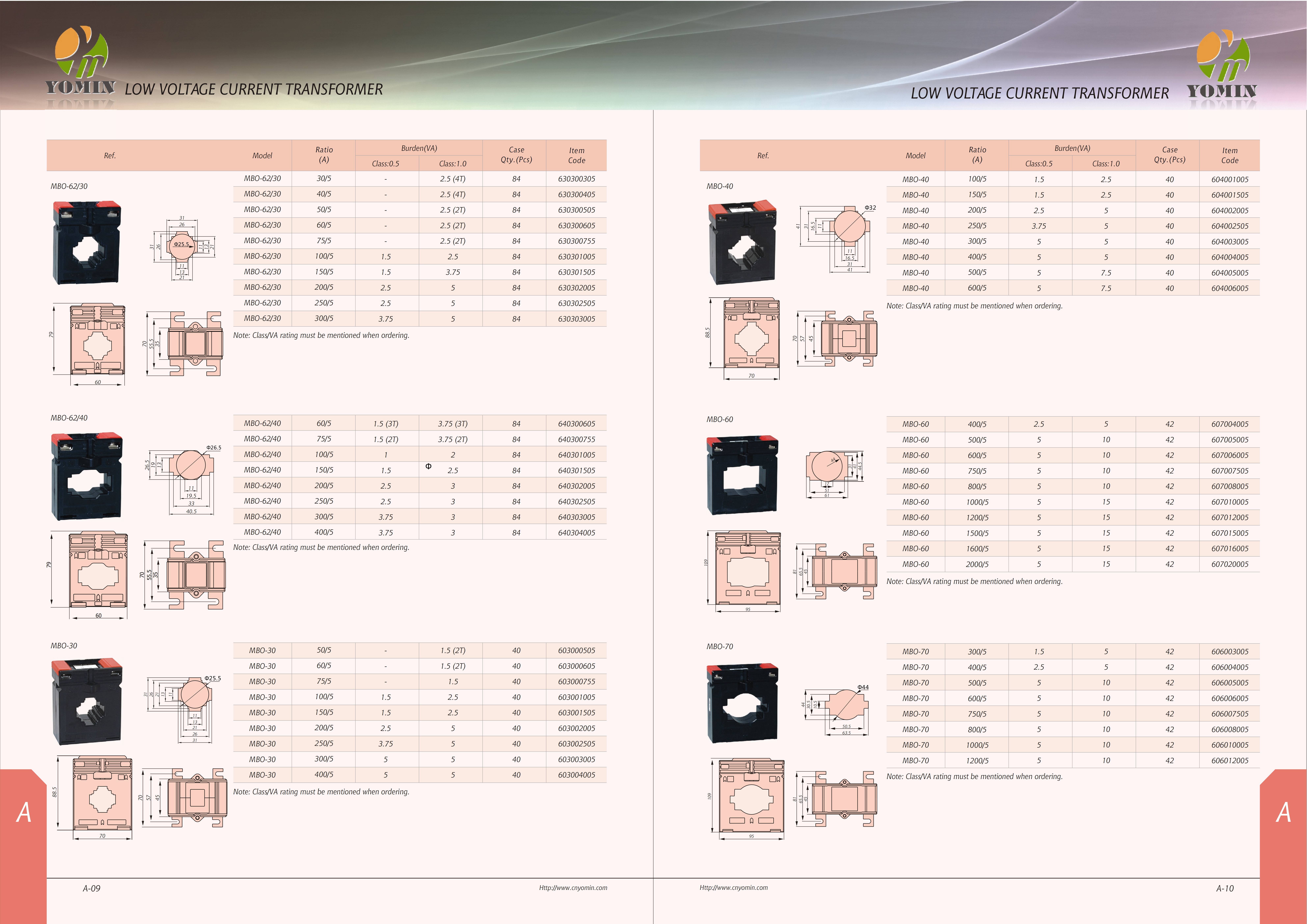Screen dimensions: 1307x924
Task: Select the MBO-62/40 product photo
Action: point(87,477)
